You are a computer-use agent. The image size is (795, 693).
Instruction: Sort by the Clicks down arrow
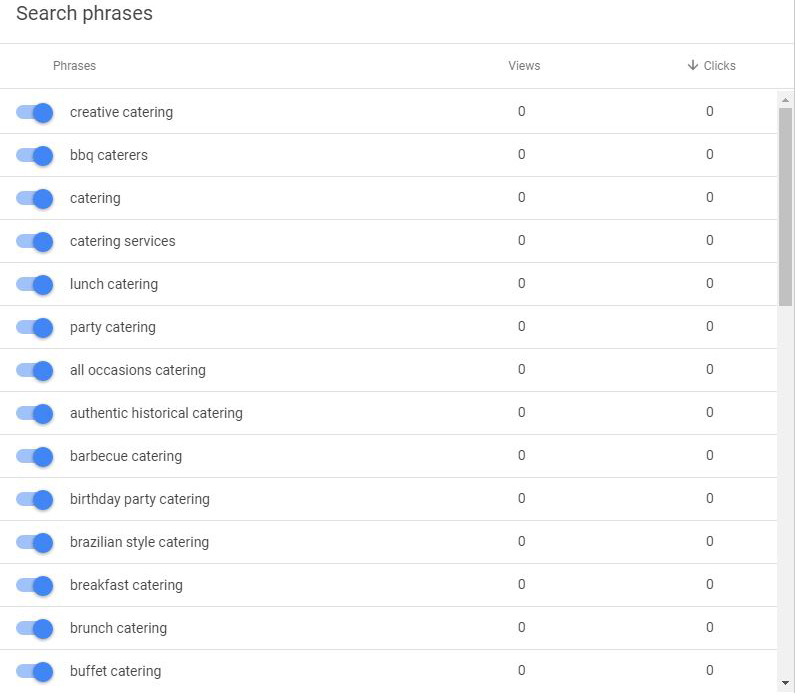pyautogui.click(x=692, y=66)
